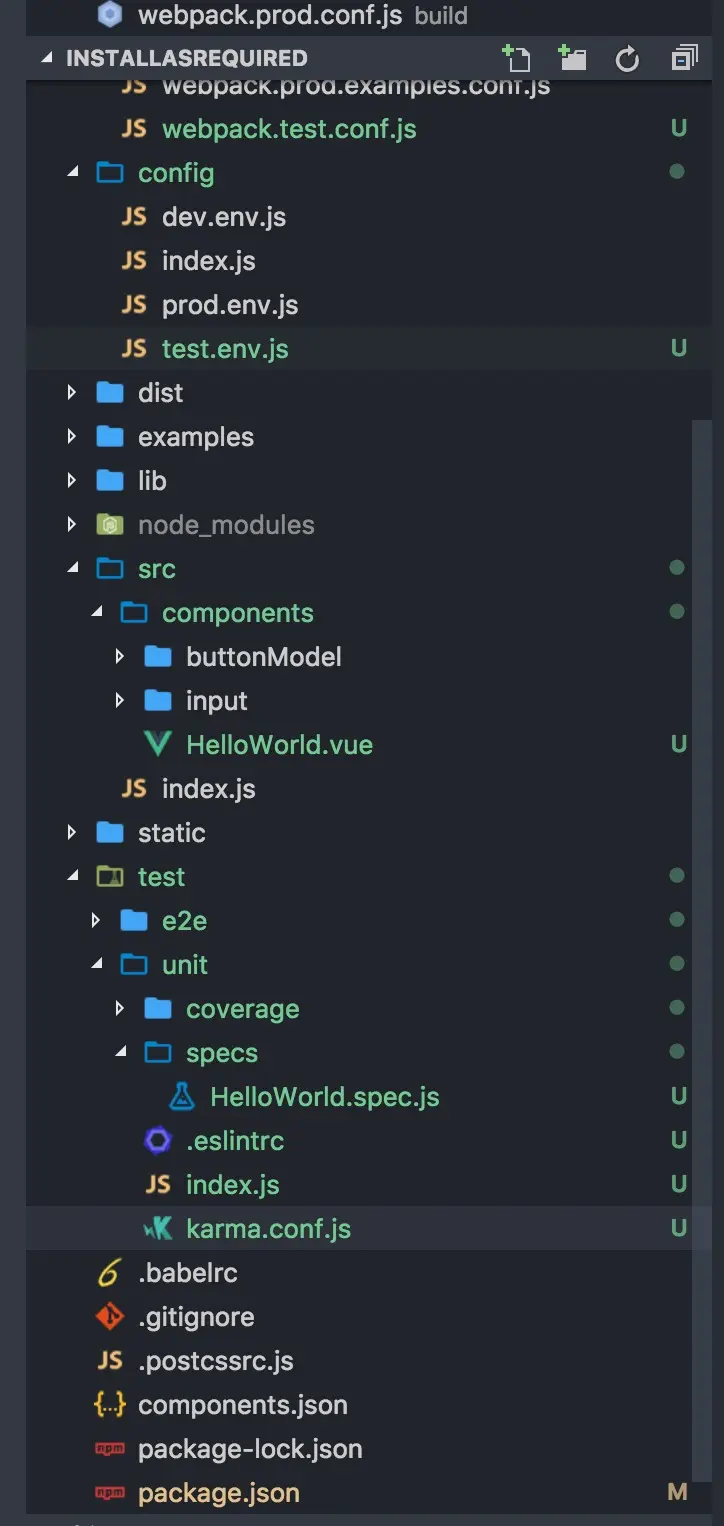Click the ESLint icon beside .eslintrc
This screenshot has width=724, height=1526.
pos(158,1141)
